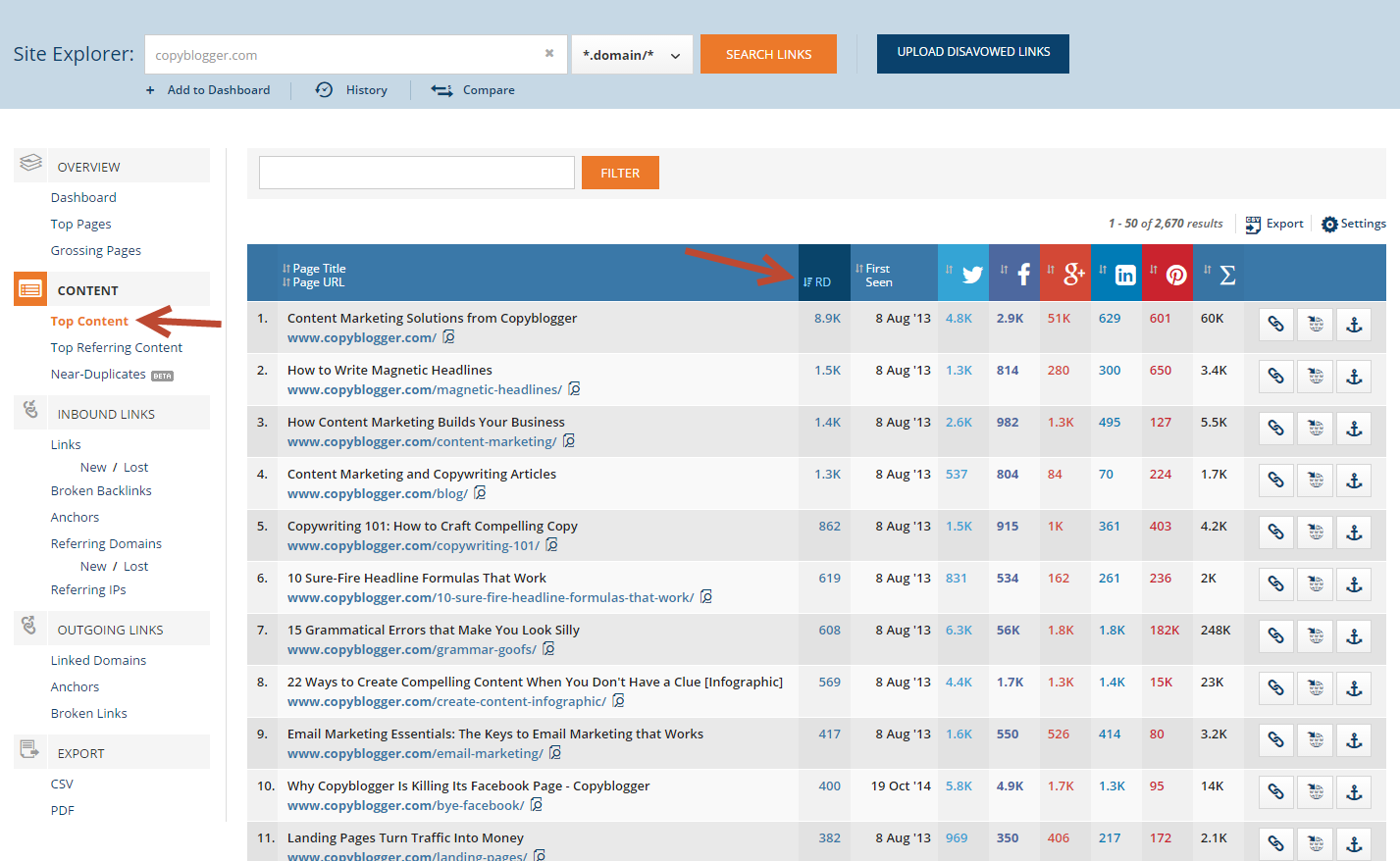Open the Content section header
This screenshot has height=861, width=1400.
[x=112, y=289]
